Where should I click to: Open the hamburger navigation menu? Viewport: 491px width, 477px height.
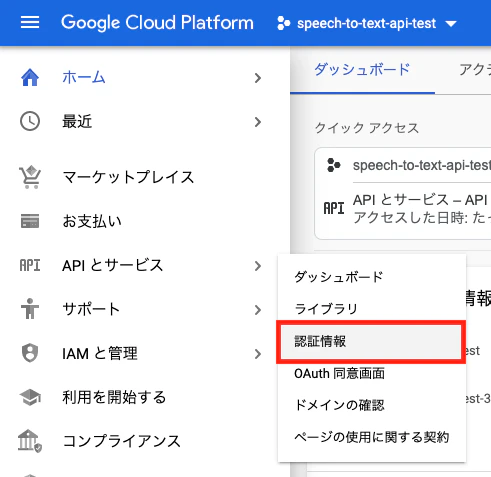coord(30,23)
